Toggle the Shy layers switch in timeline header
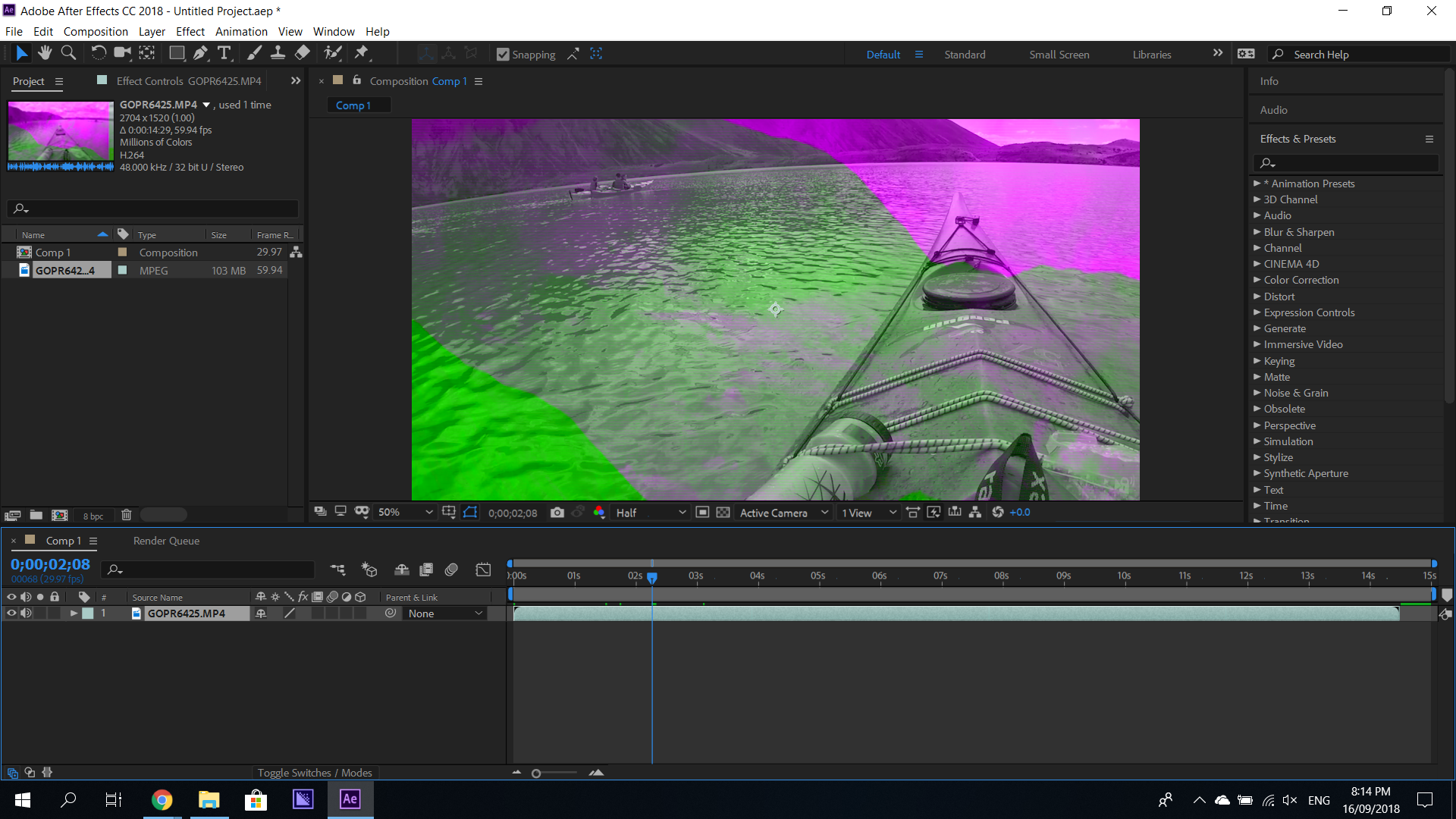This screenshot has width=1456, height=819. click(x=402, y=570)
